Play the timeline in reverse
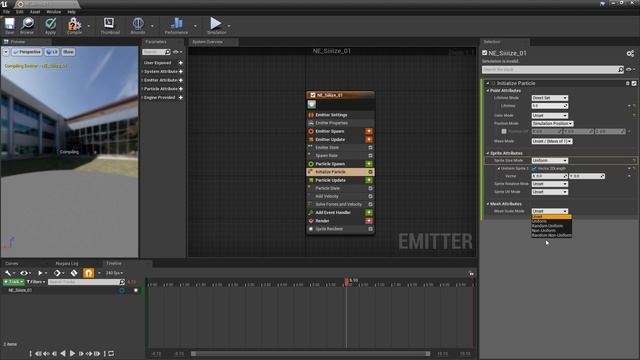The image size is (640, 360). [63, 353]
